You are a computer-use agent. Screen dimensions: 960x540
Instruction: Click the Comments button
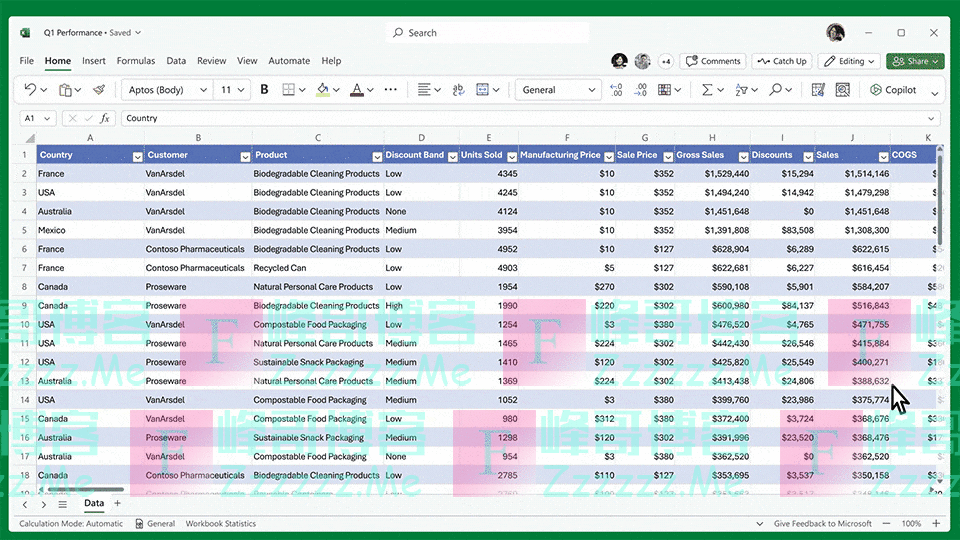(712, 61)
